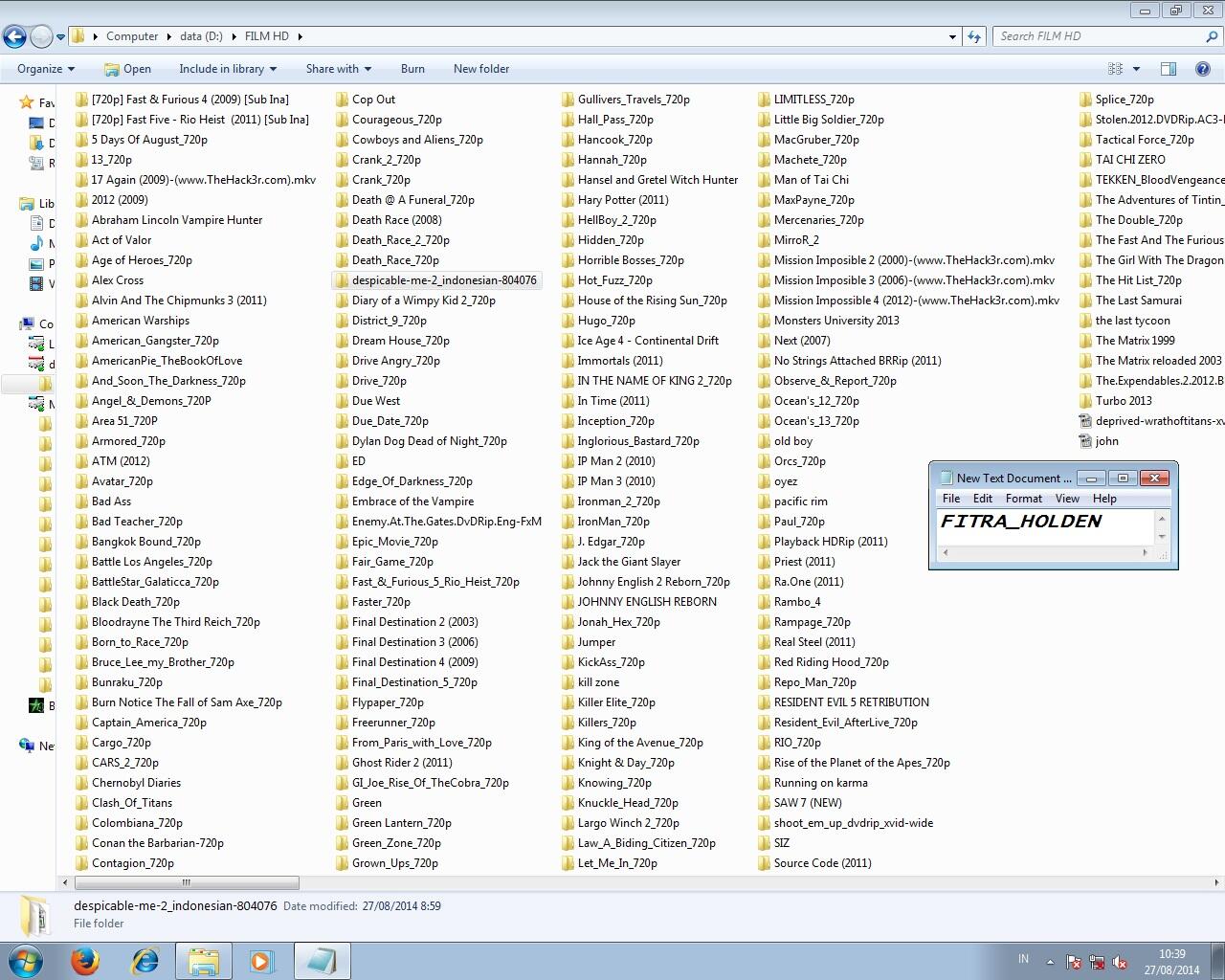Open Help menu in New Text Document

1104,499
